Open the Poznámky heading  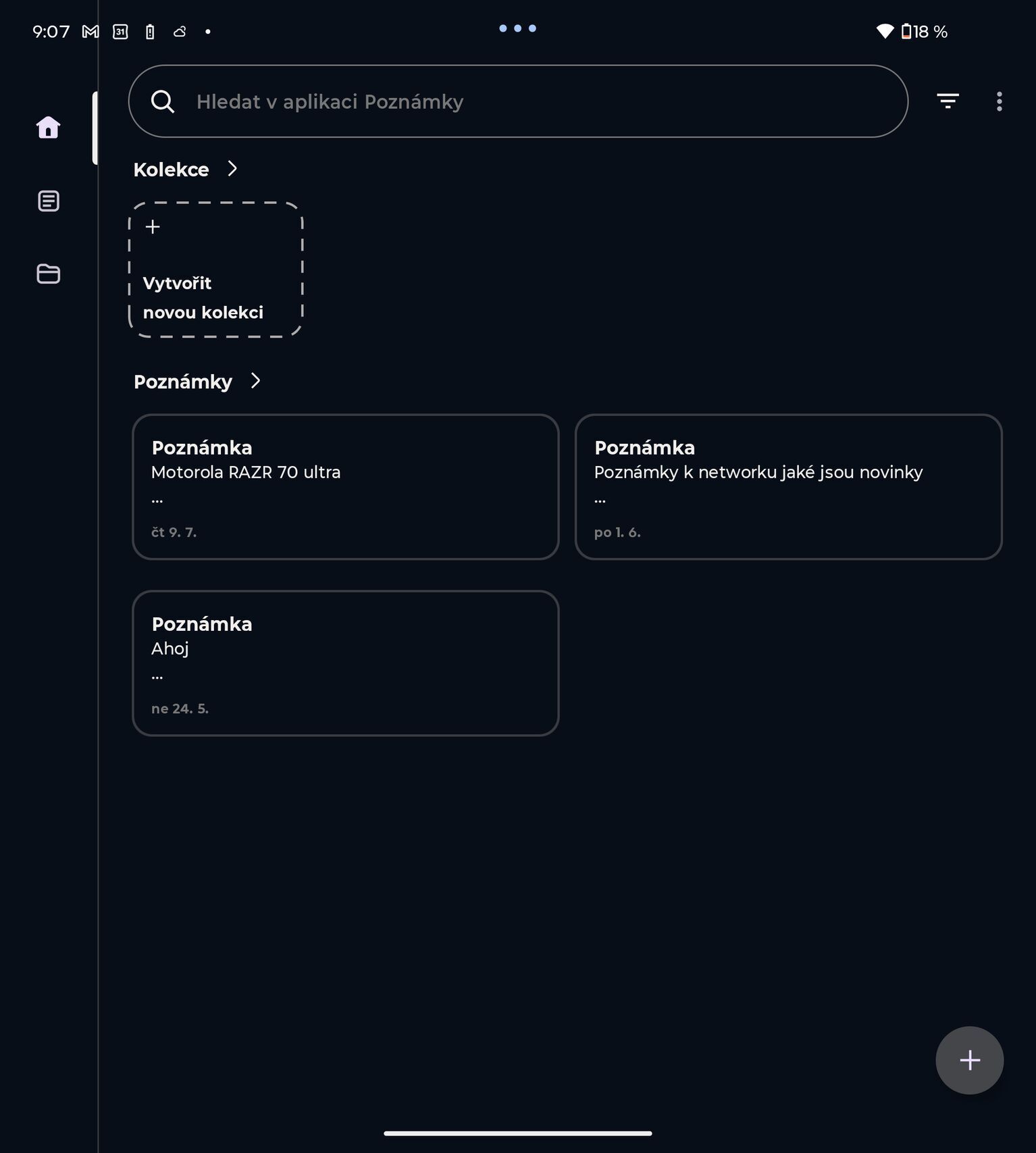[x=183, y=382]
